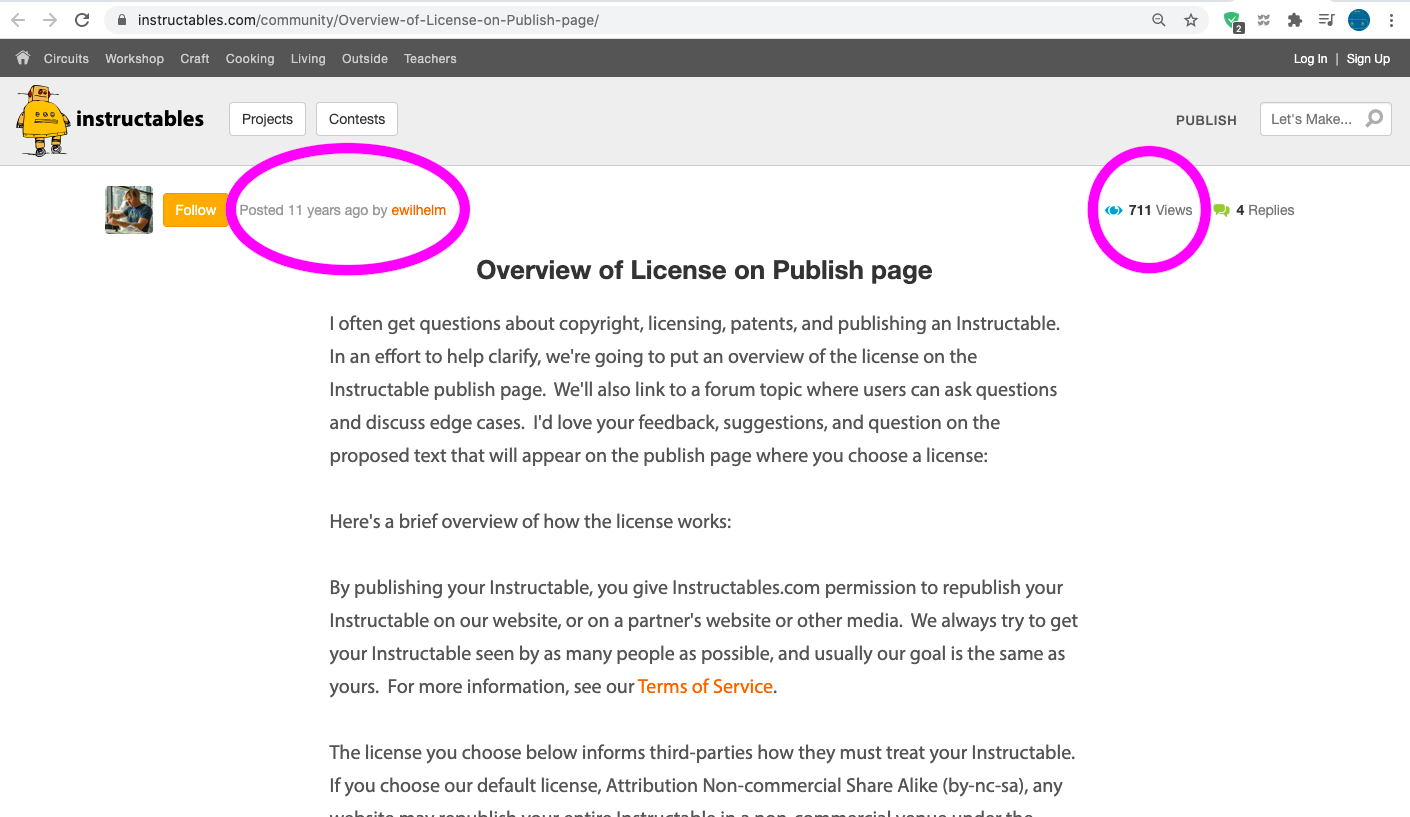Open the Extensions puzzle piece icon
Viewport: 1410px width, 817px height.
tap(1295, 20)
